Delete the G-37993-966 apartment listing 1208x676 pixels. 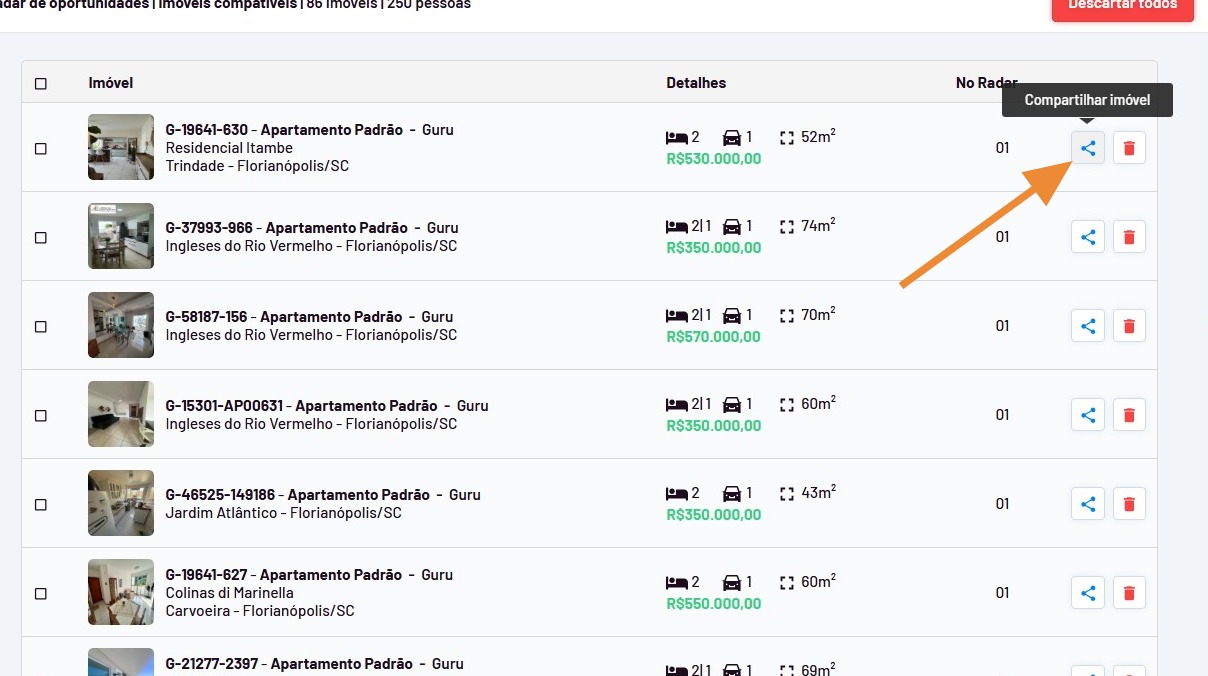(x=1129, y=237)
